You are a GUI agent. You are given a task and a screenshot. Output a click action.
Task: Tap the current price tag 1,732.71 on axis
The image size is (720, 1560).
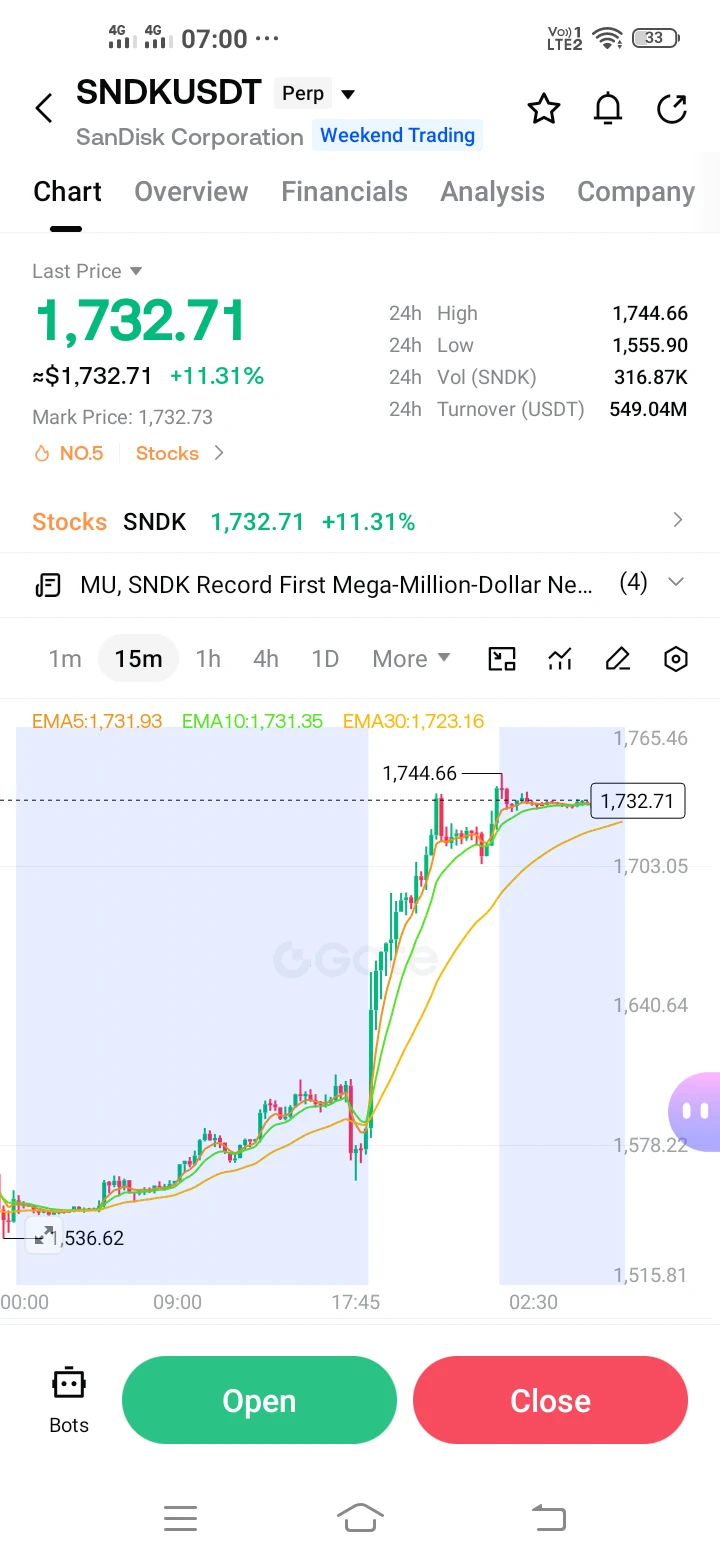(x=638, y=801)
